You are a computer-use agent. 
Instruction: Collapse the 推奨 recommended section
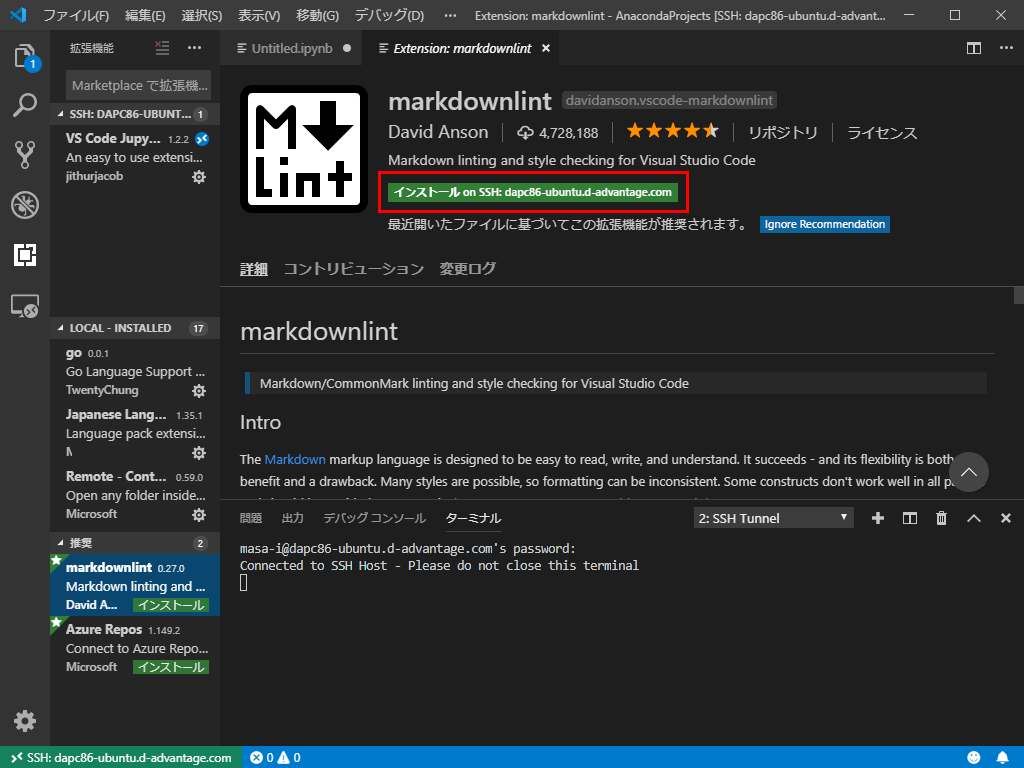tap(135, 543)
